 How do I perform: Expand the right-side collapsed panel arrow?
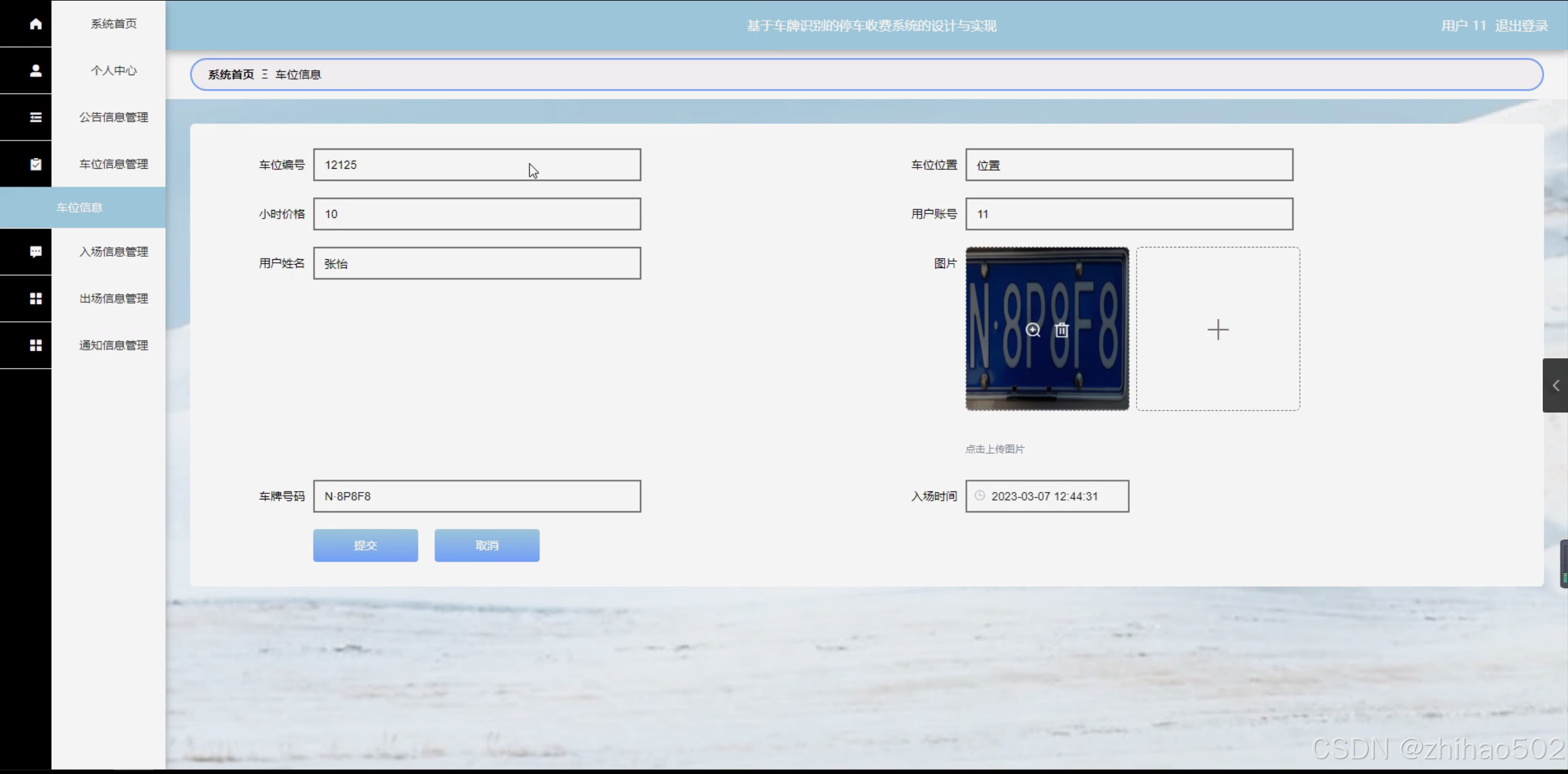pos(1555,385)
